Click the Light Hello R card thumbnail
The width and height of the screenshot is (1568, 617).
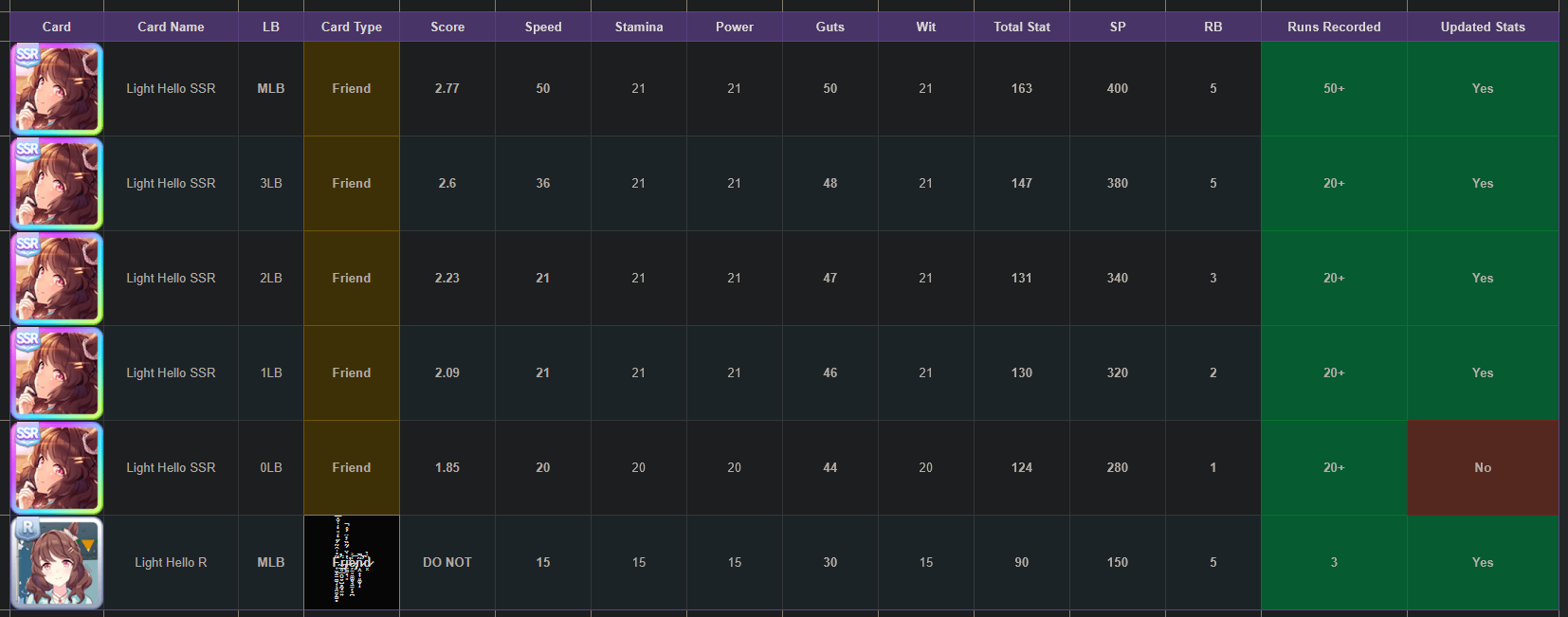click(57, 562)
